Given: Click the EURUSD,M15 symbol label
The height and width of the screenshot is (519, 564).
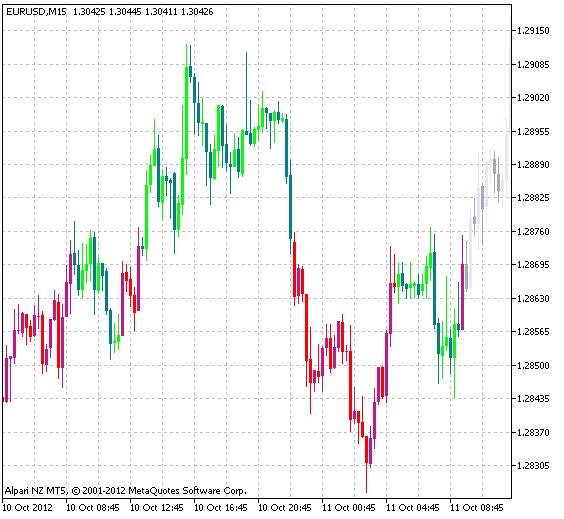Looking at the screenshot, I should (x=36, y=12).
